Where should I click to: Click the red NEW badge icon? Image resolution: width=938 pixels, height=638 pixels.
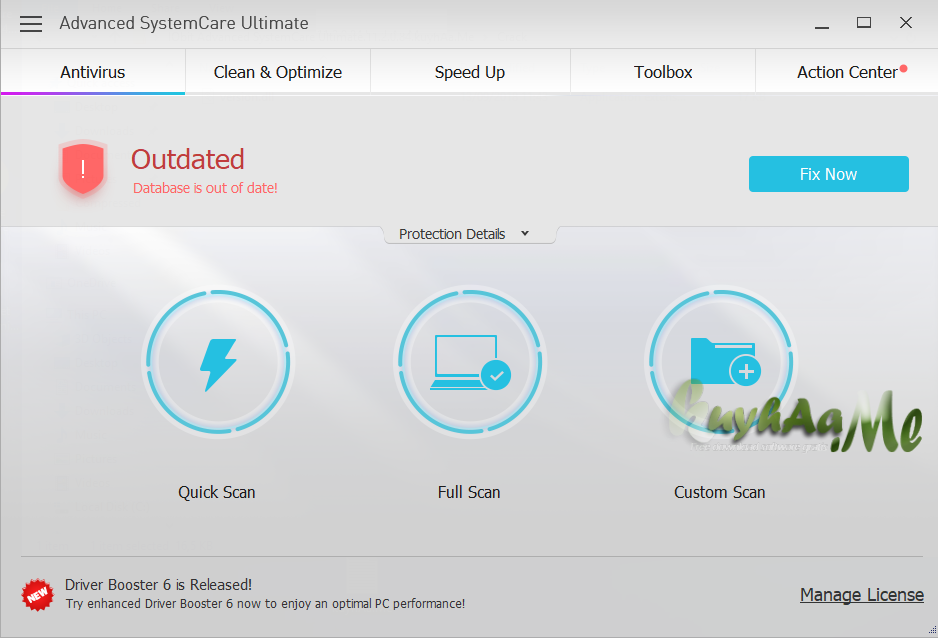[37, 594]
